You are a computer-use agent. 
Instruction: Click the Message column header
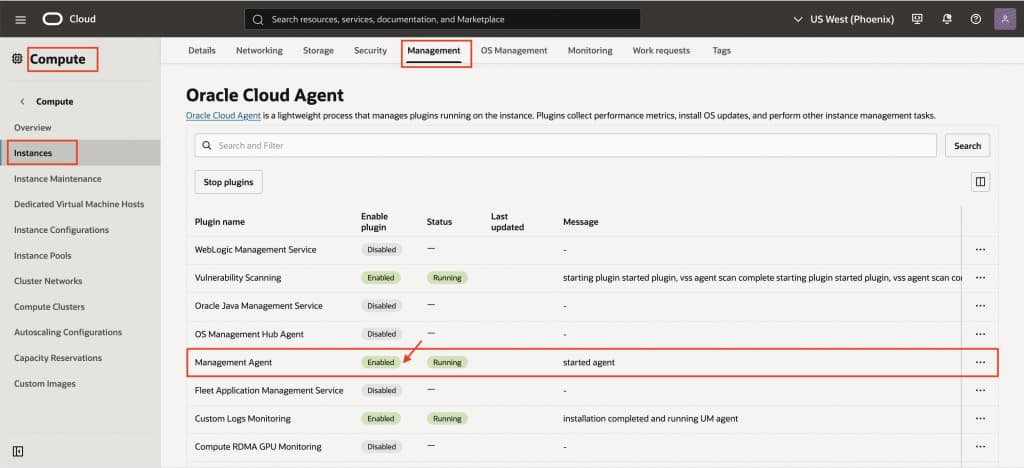pyautogui.click(x=581, y=222)
